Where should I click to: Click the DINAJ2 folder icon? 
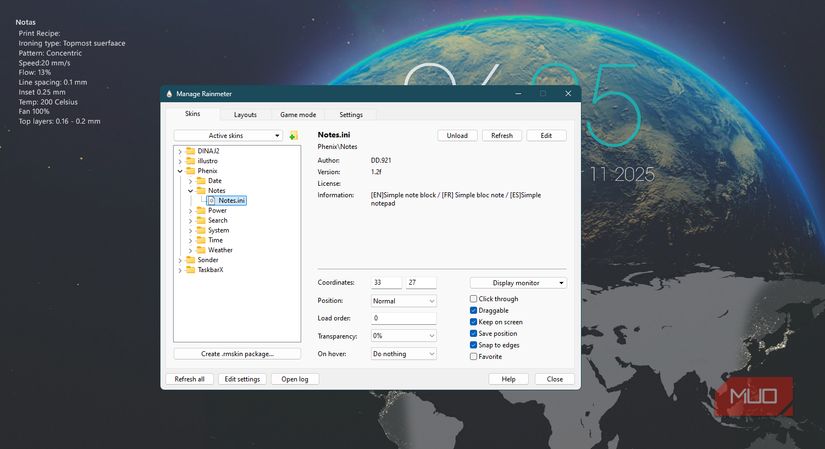[x=190, y=151]
